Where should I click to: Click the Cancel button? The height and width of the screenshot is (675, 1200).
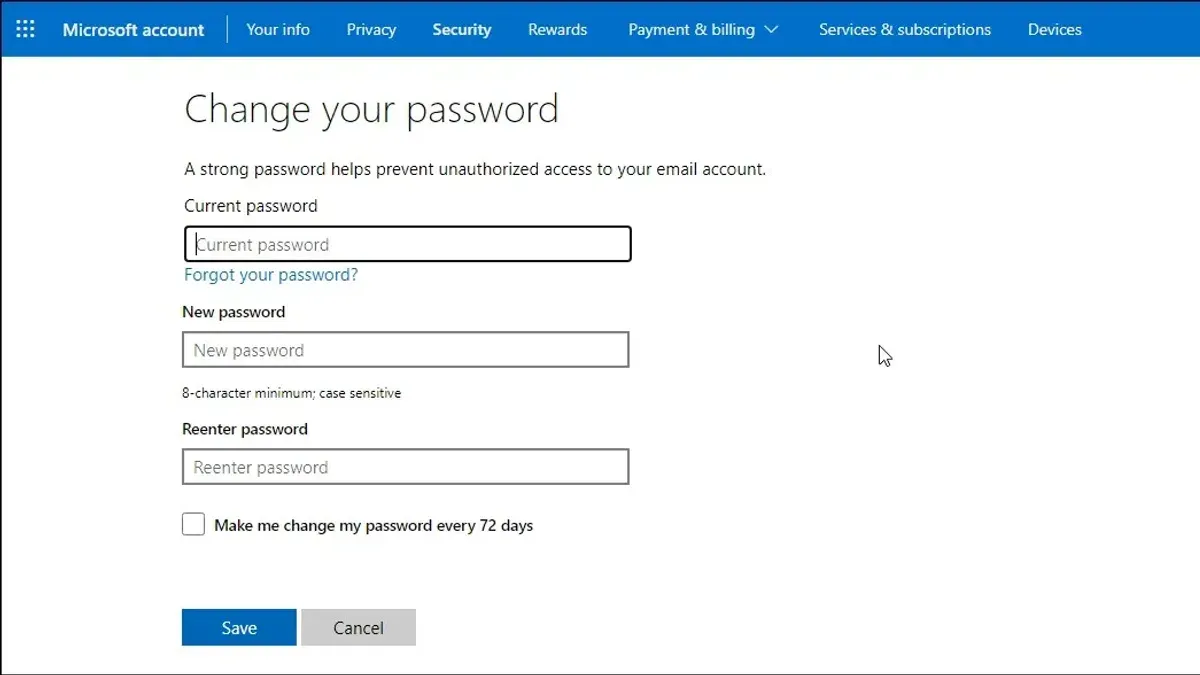coord(358,627)
